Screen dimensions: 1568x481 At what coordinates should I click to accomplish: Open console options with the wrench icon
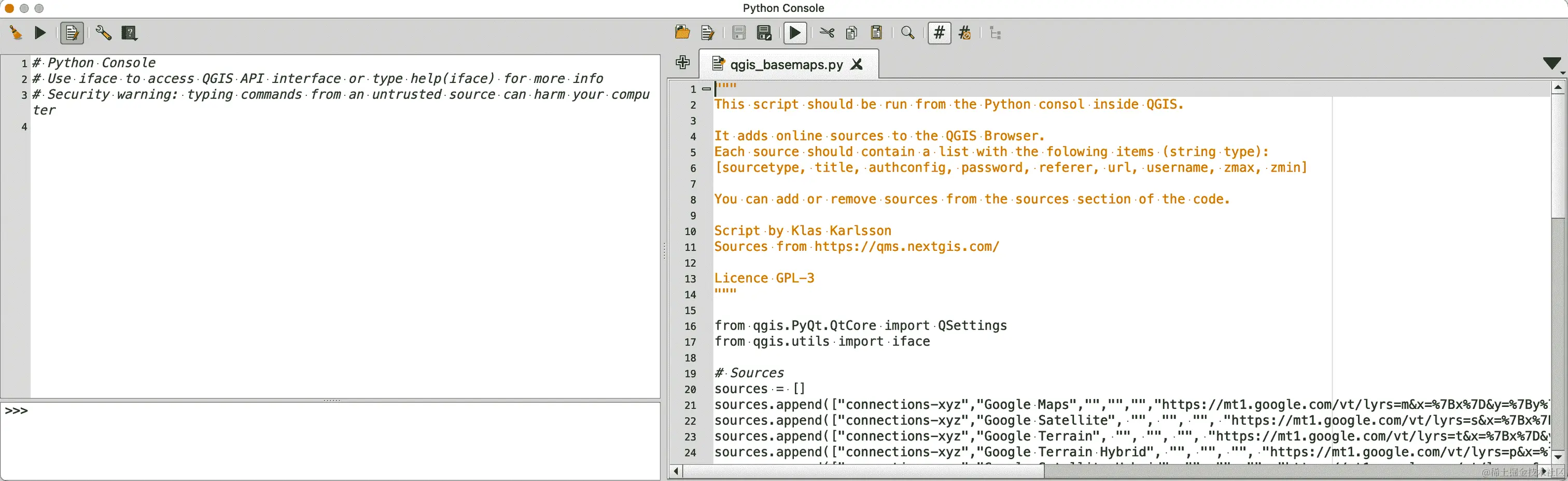(103, 33)
